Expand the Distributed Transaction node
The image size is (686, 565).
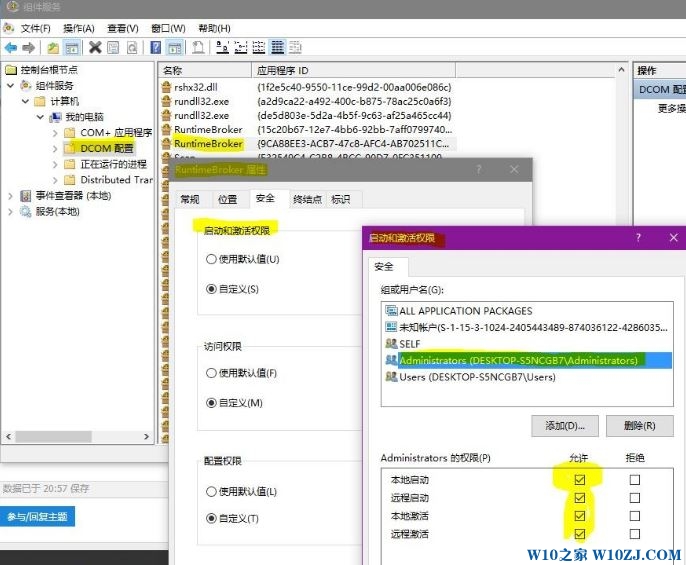coord(55,180)
